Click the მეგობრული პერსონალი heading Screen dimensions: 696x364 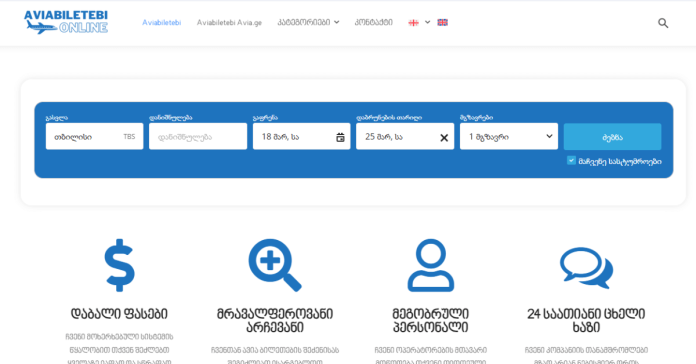(431, 320)
